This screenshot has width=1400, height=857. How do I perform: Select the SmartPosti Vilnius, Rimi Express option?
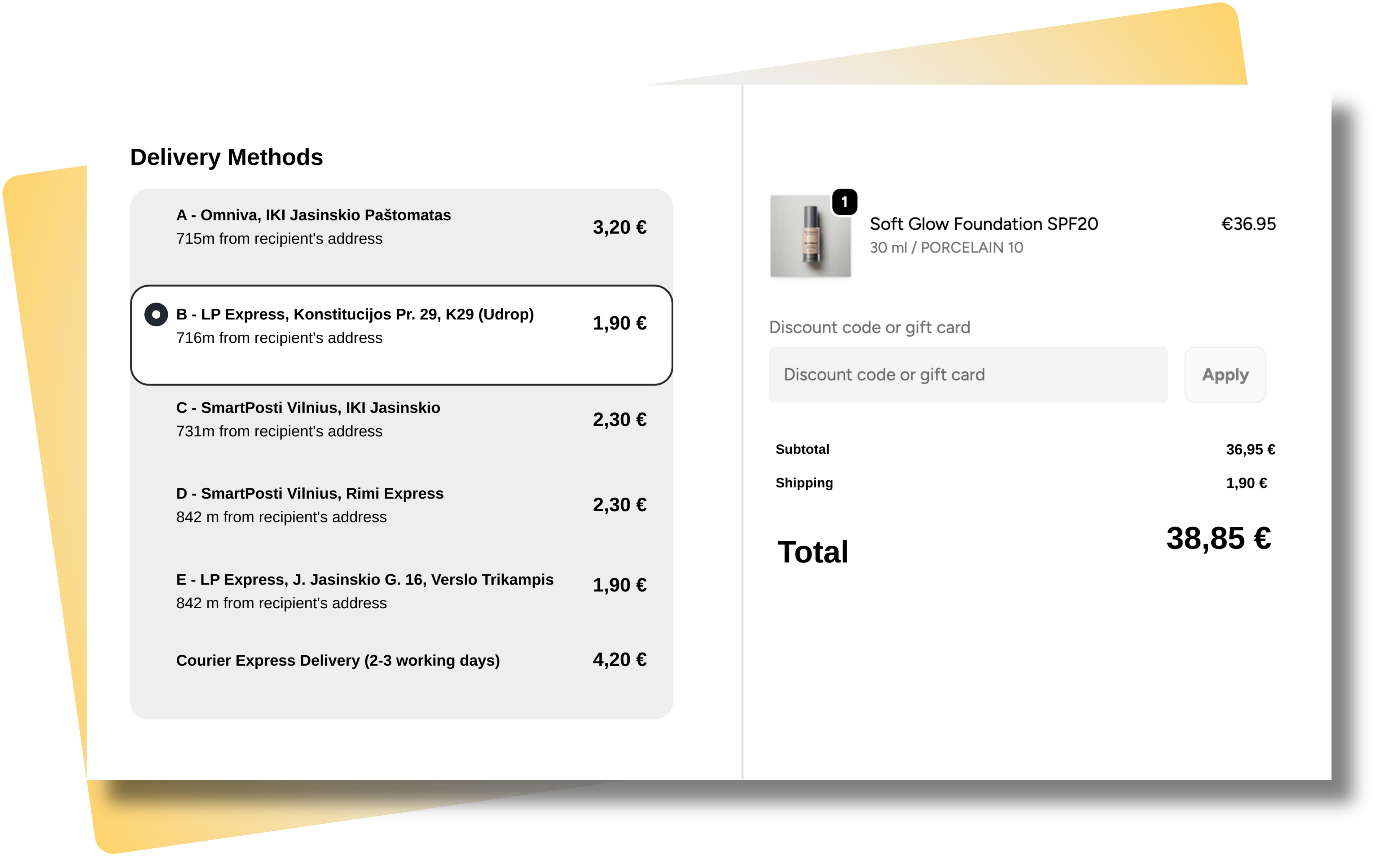[310, 493]
